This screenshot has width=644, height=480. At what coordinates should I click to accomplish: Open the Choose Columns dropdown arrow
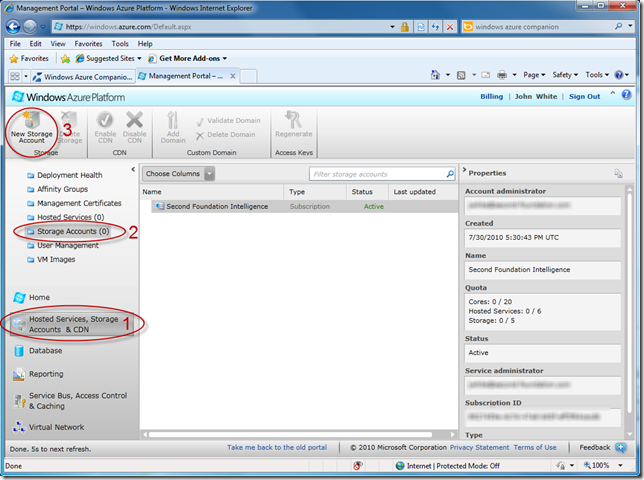tap(209, 174)
